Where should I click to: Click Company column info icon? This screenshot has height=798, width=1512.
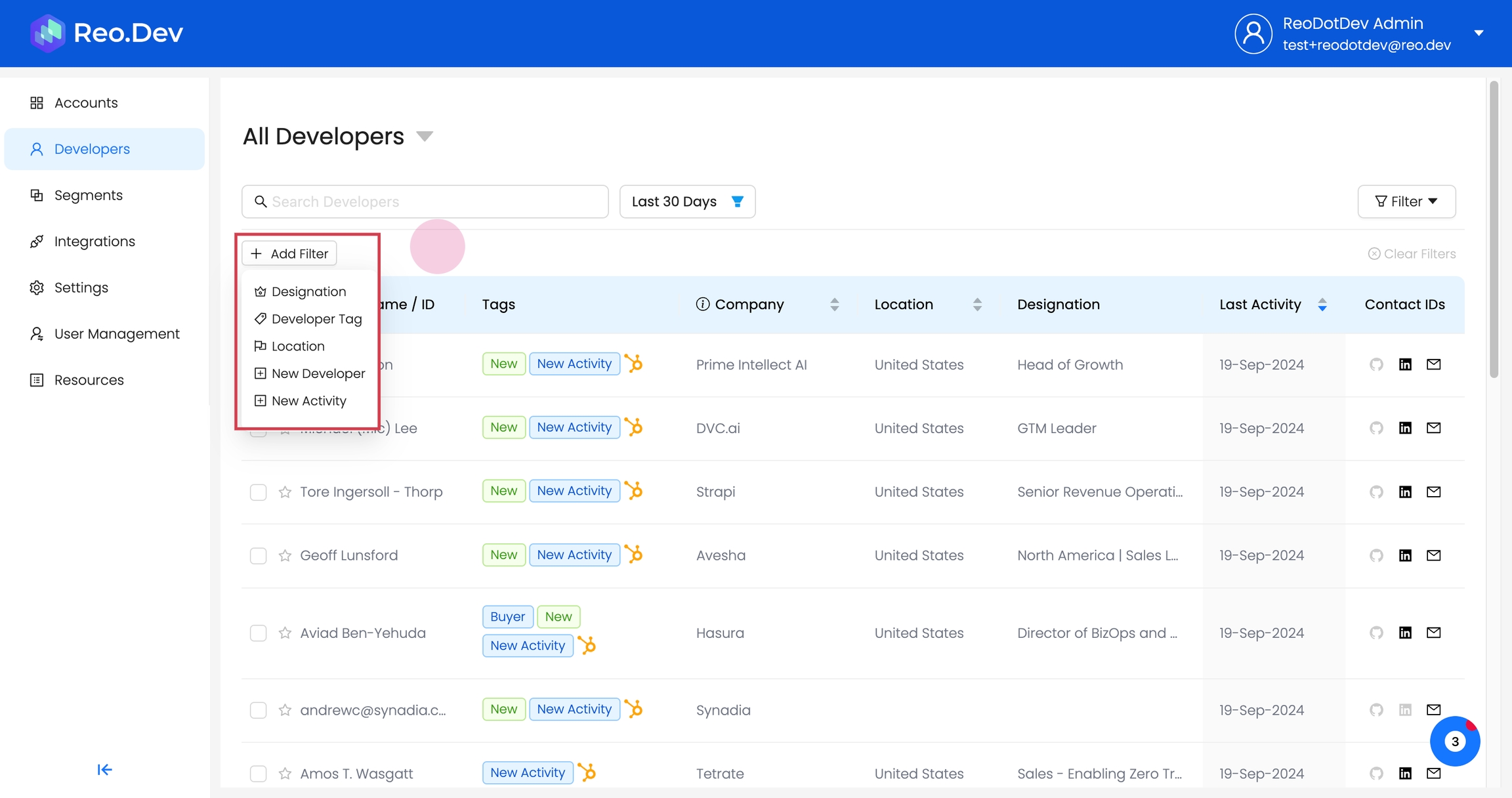point(702,304)
